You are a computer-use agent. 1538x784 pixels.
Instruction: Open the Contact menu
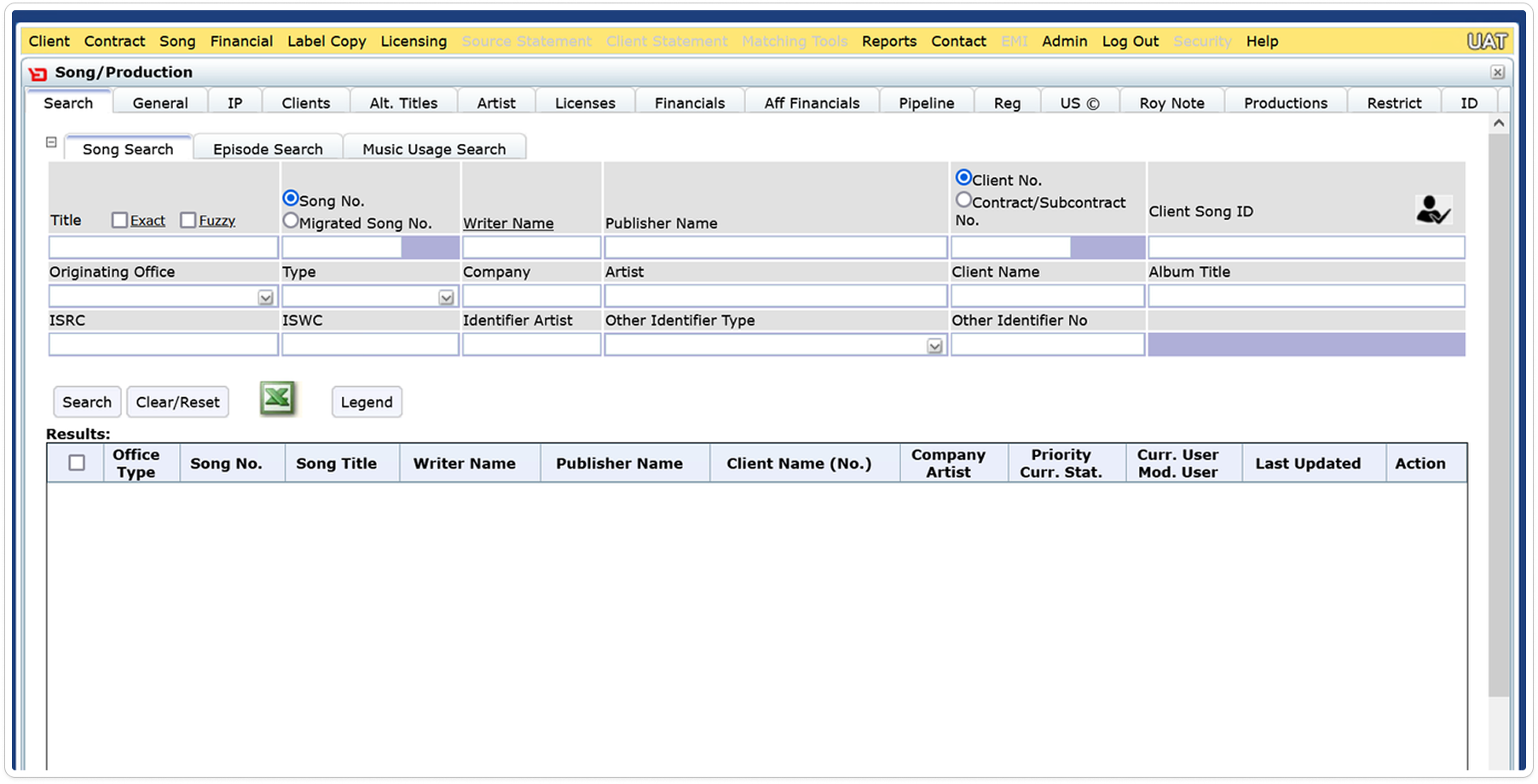(x=958, y=41)
